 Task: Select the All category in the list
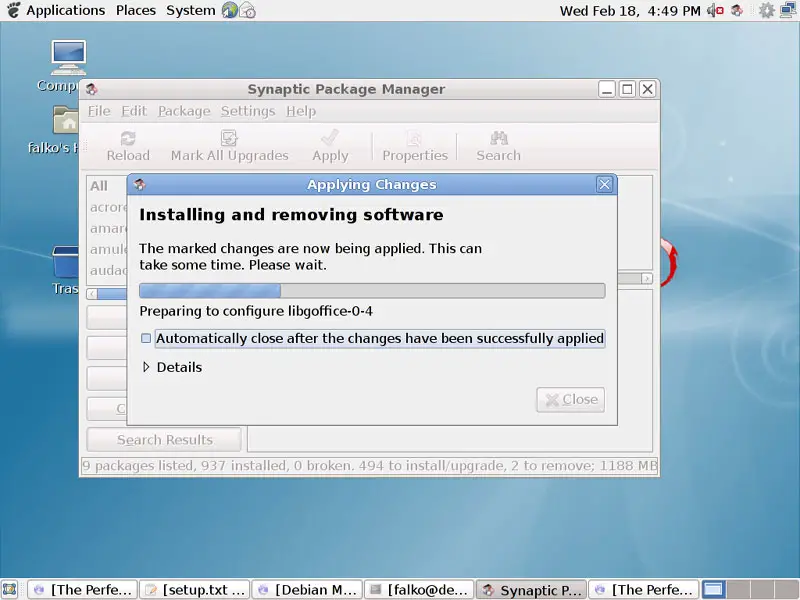pos(99,186)
